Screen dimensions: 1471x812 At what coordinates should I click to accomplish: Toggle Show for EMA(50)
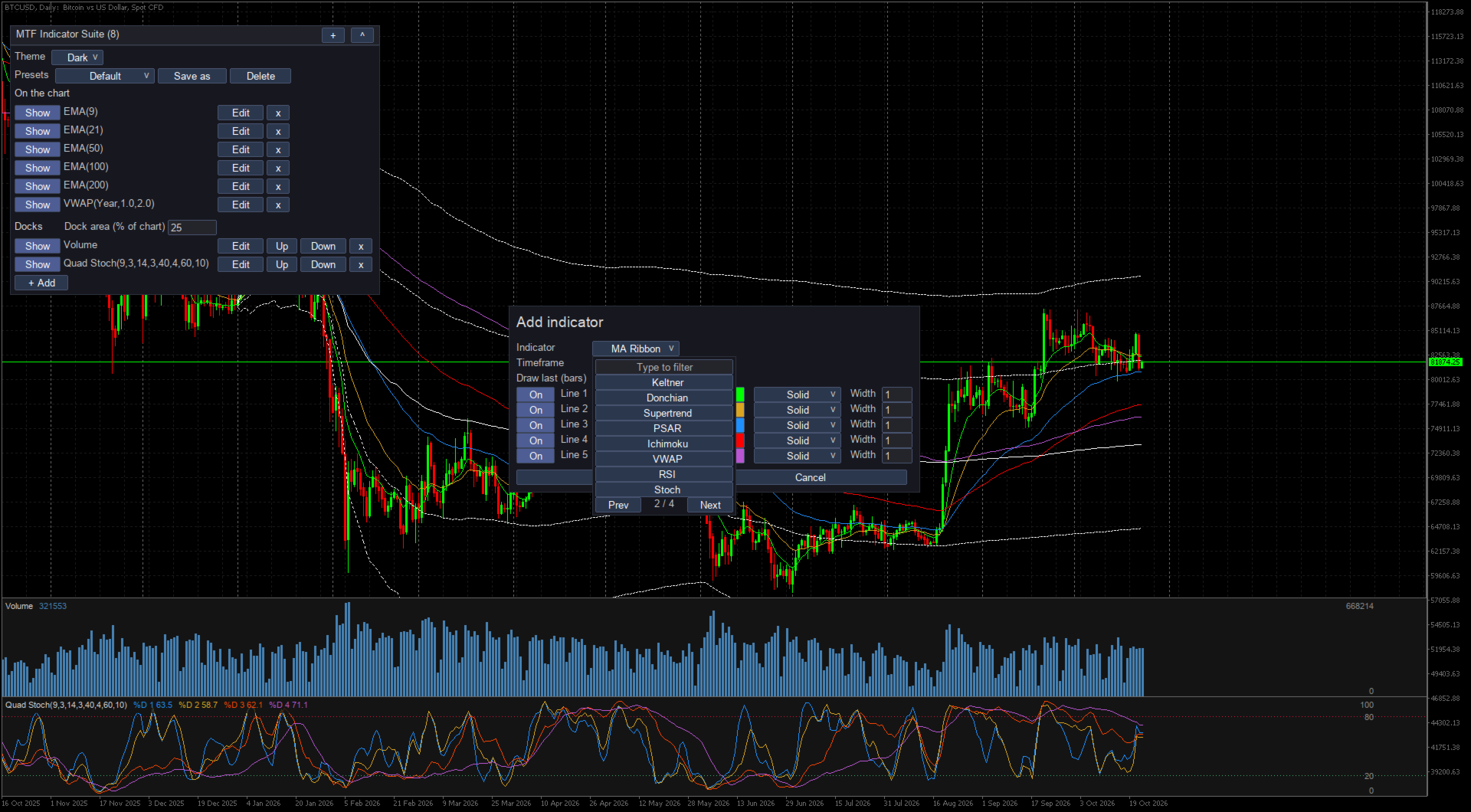click(38, 150)
